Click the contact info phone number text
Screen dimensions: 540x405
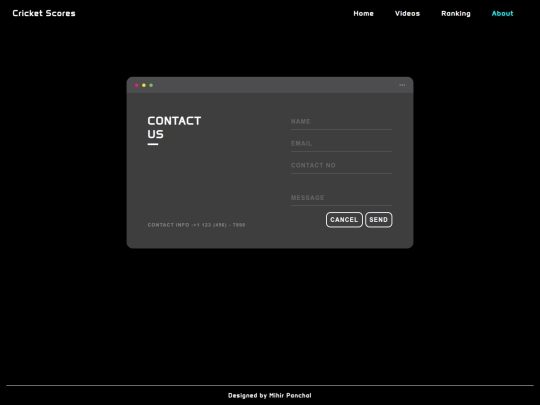coord(196,225)
